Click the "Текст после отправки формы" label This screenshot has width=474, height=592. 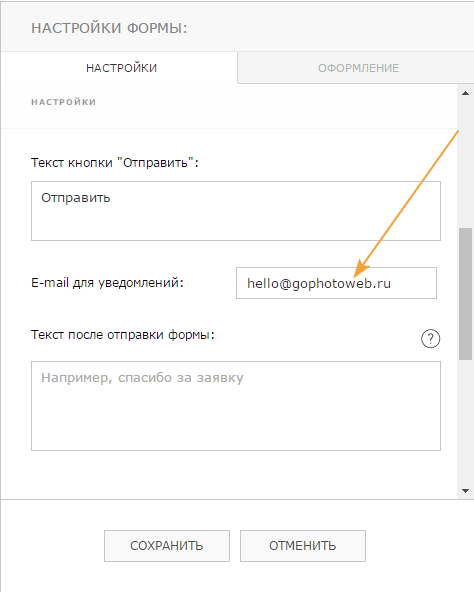[123, 335]
